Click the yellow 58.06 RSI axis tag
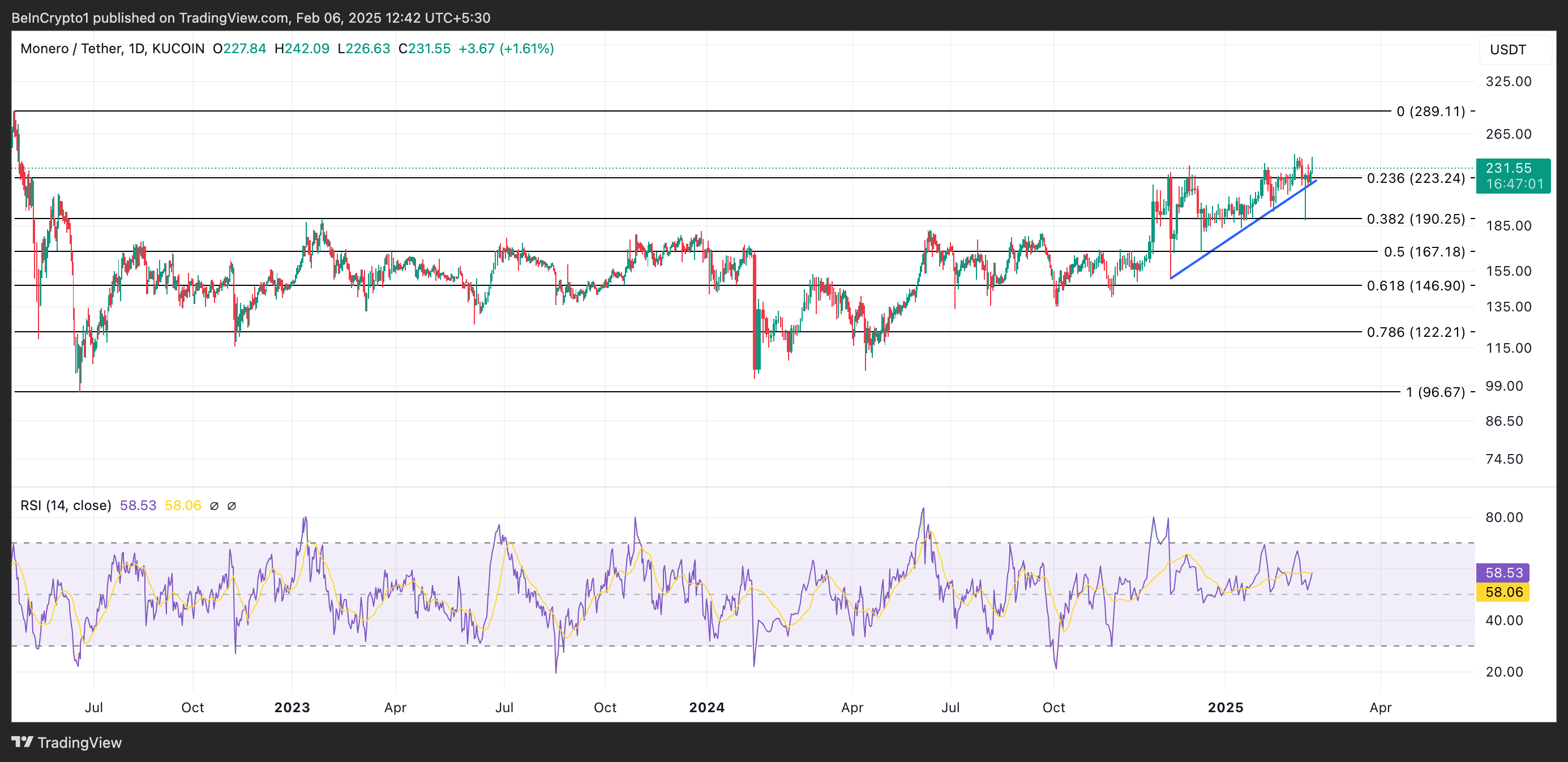Viewport: 1568px width, 762px height. tap(1503, 592)
